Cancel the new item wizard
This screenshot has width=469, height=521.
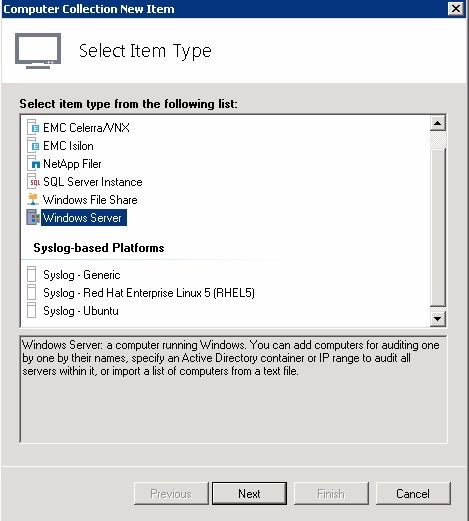click(x=413, y=493)
